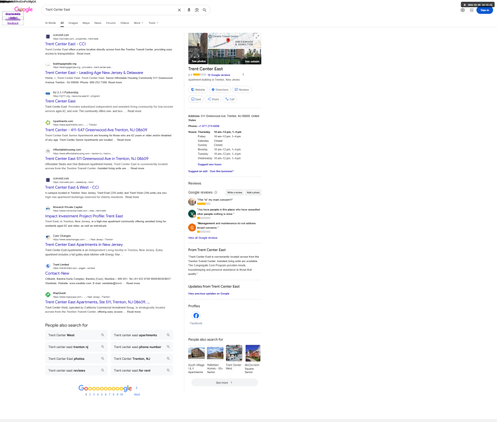Screen dimensions: 500x422
Task: Click the Google logo in the header
Action: (x=23, y=9)
